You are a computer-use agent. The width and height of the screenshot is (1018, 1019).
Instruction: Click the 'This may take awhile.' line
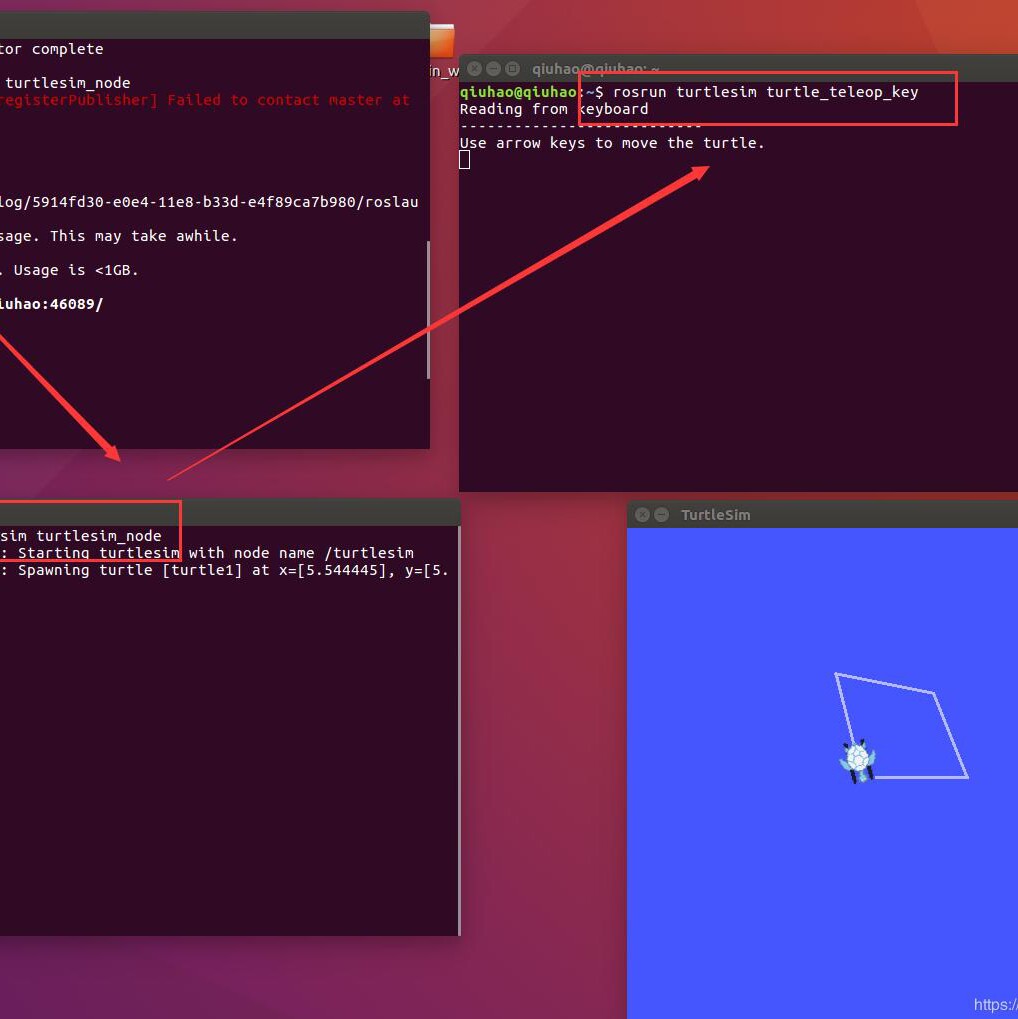click(119, 236)
